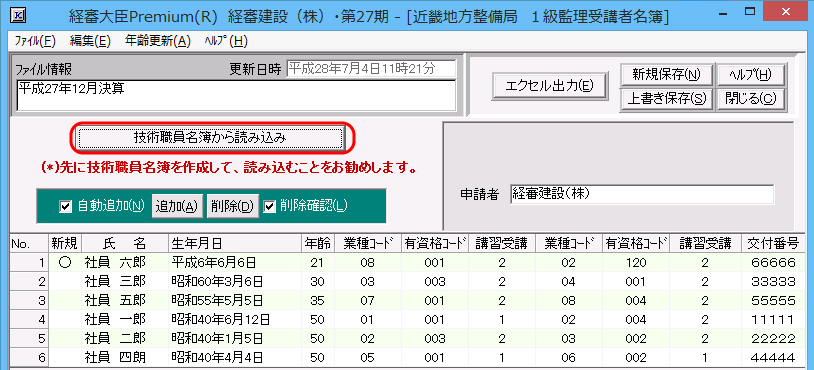Image resolution: width=814 pixels, height=370 pixels.
Task: Click the 更新日時 field
Action: click(x=371, y=68)
